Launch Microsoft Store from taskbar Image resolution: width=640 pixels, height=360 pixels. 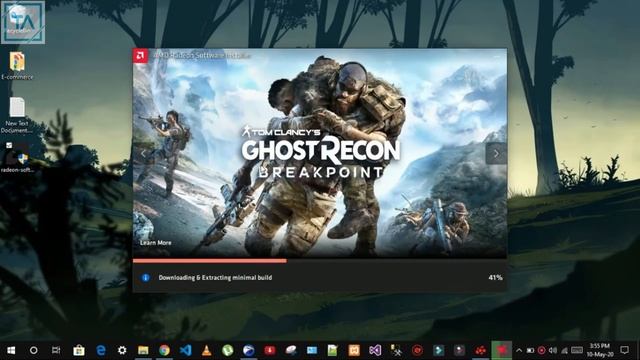click(x=79, y=350)
